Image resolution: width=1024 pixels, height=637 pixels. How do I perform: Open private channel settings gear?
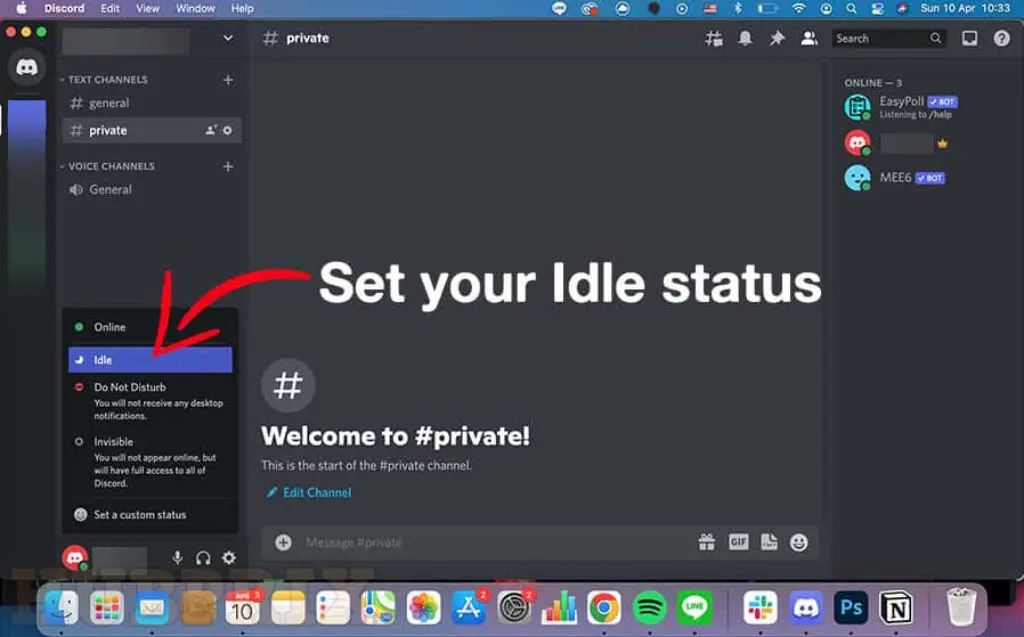pyautogui.click(x=227, y=131)
